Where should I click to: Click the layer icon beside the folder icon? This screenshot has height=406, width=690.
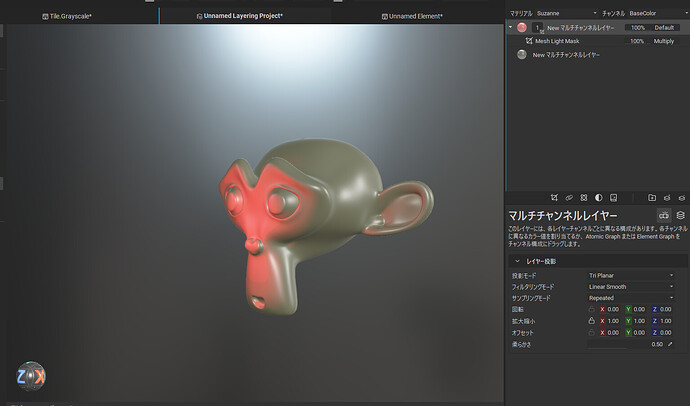tap(667, 198)
